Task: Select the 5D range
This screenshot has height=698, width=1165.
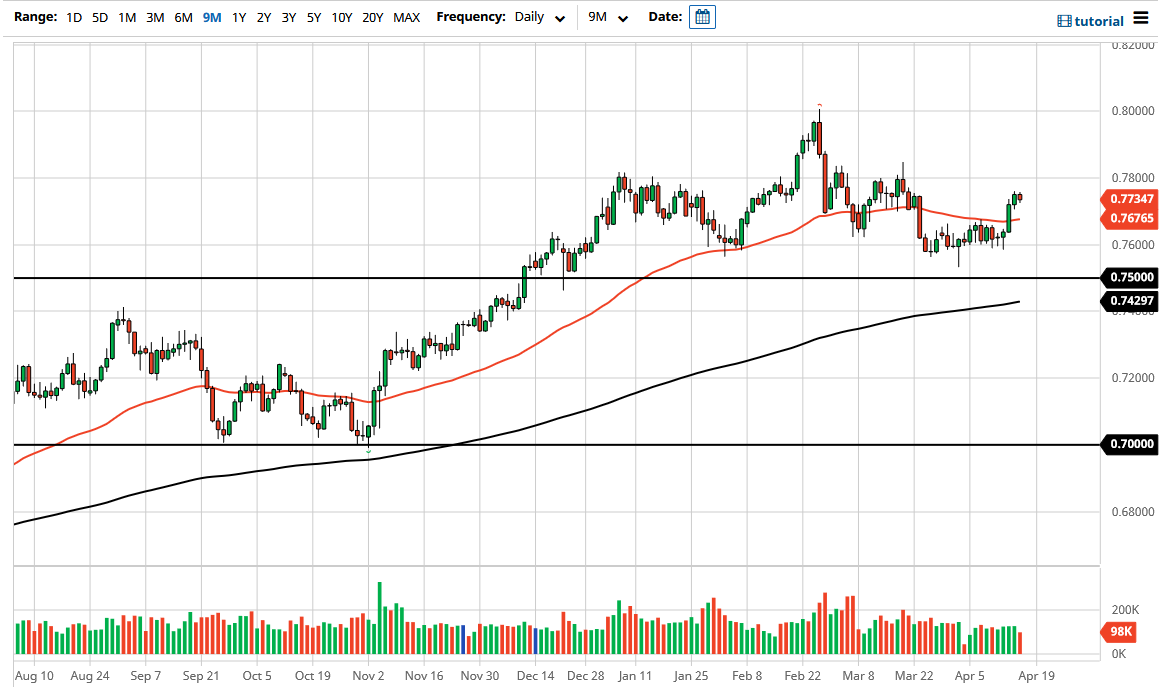Action: coord(100,17)
